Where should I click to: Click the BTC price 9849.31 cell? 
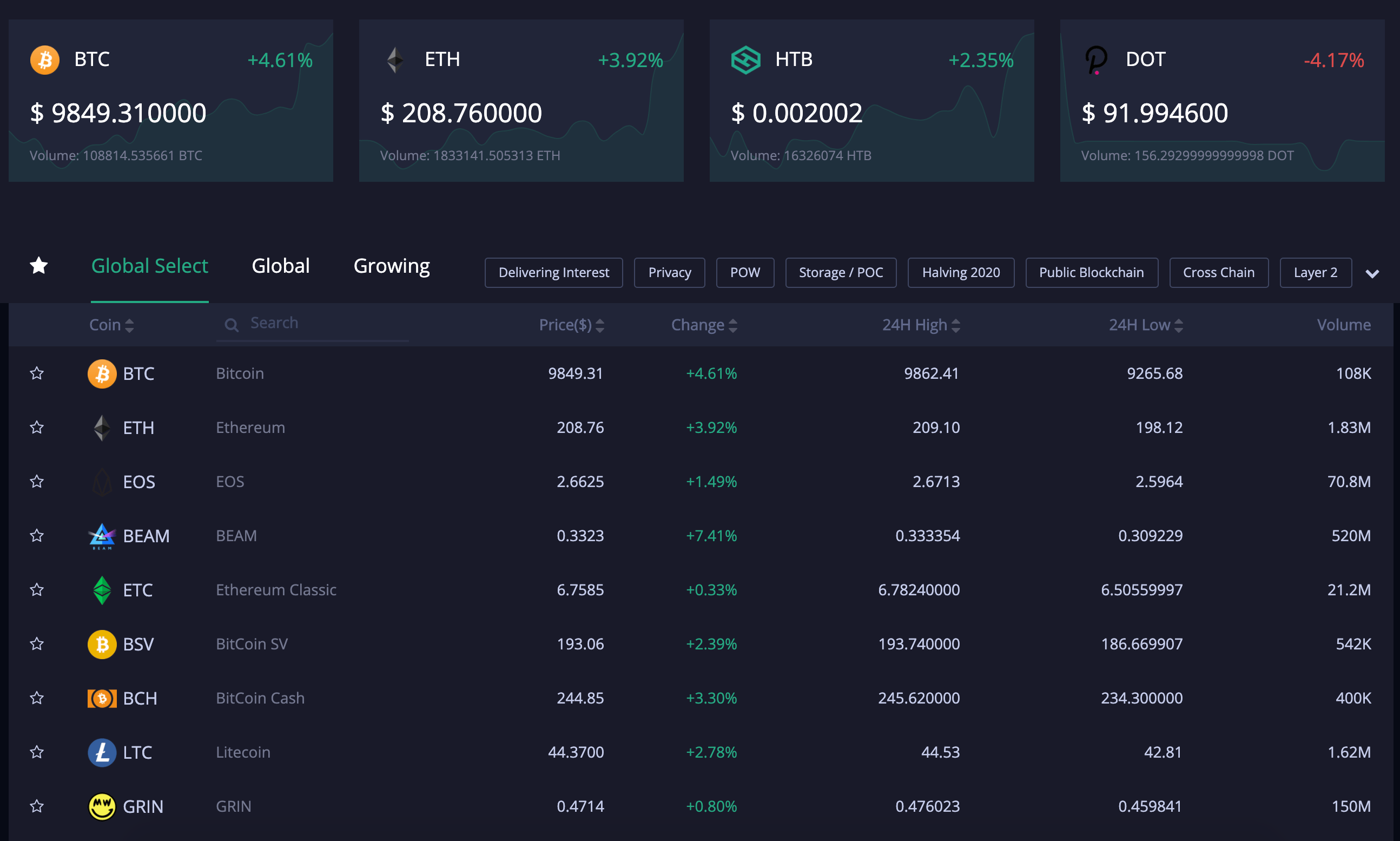(576, 373)
